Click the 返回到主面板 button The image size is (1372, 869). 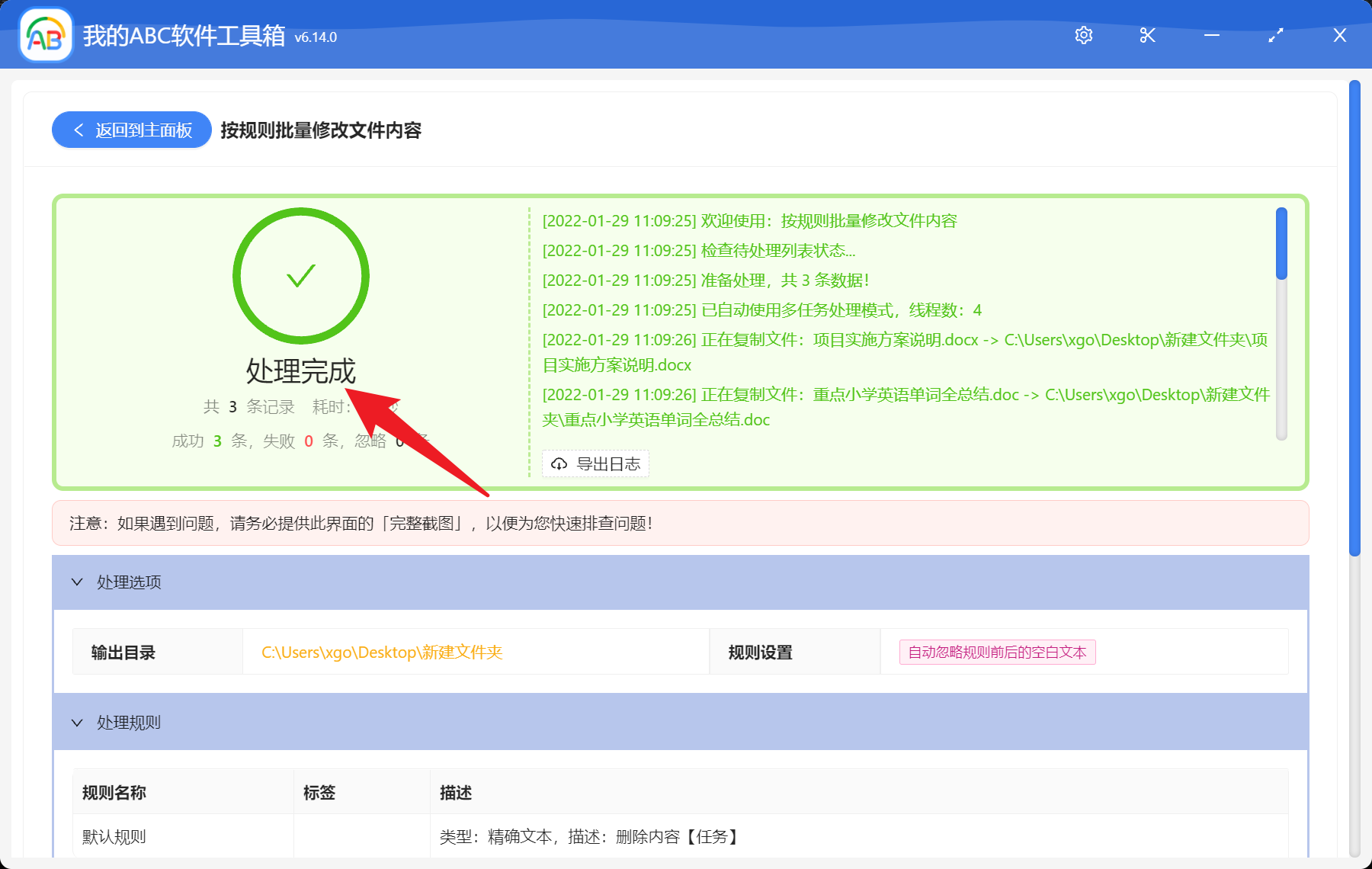coord(131,130)
